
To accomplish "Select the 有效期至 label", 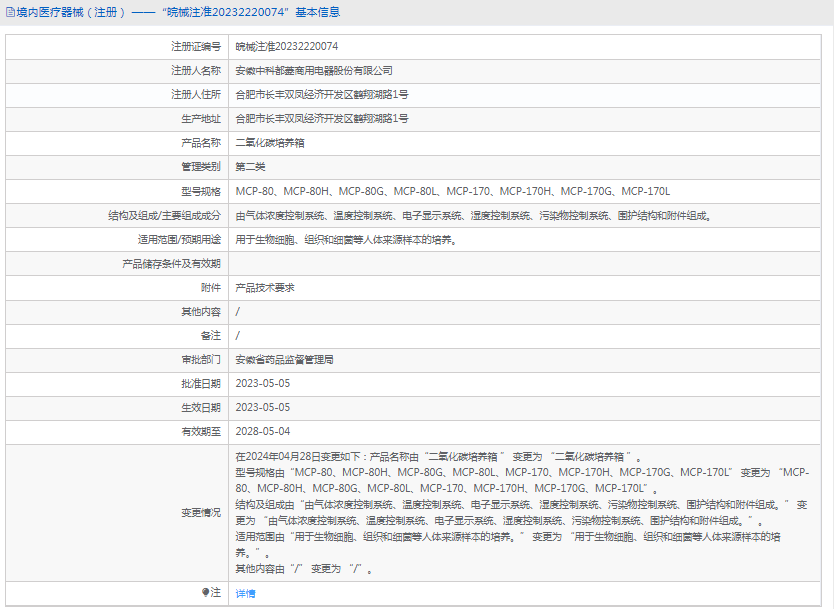I will 201,432.
